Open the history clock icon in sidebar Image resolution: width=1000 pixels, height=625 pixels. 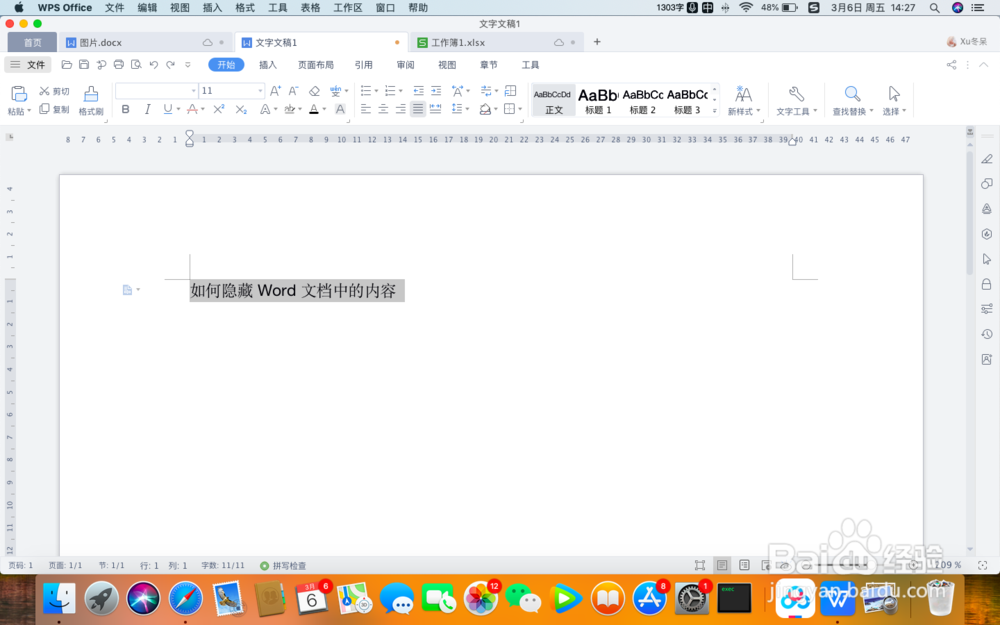coord(987,334)
